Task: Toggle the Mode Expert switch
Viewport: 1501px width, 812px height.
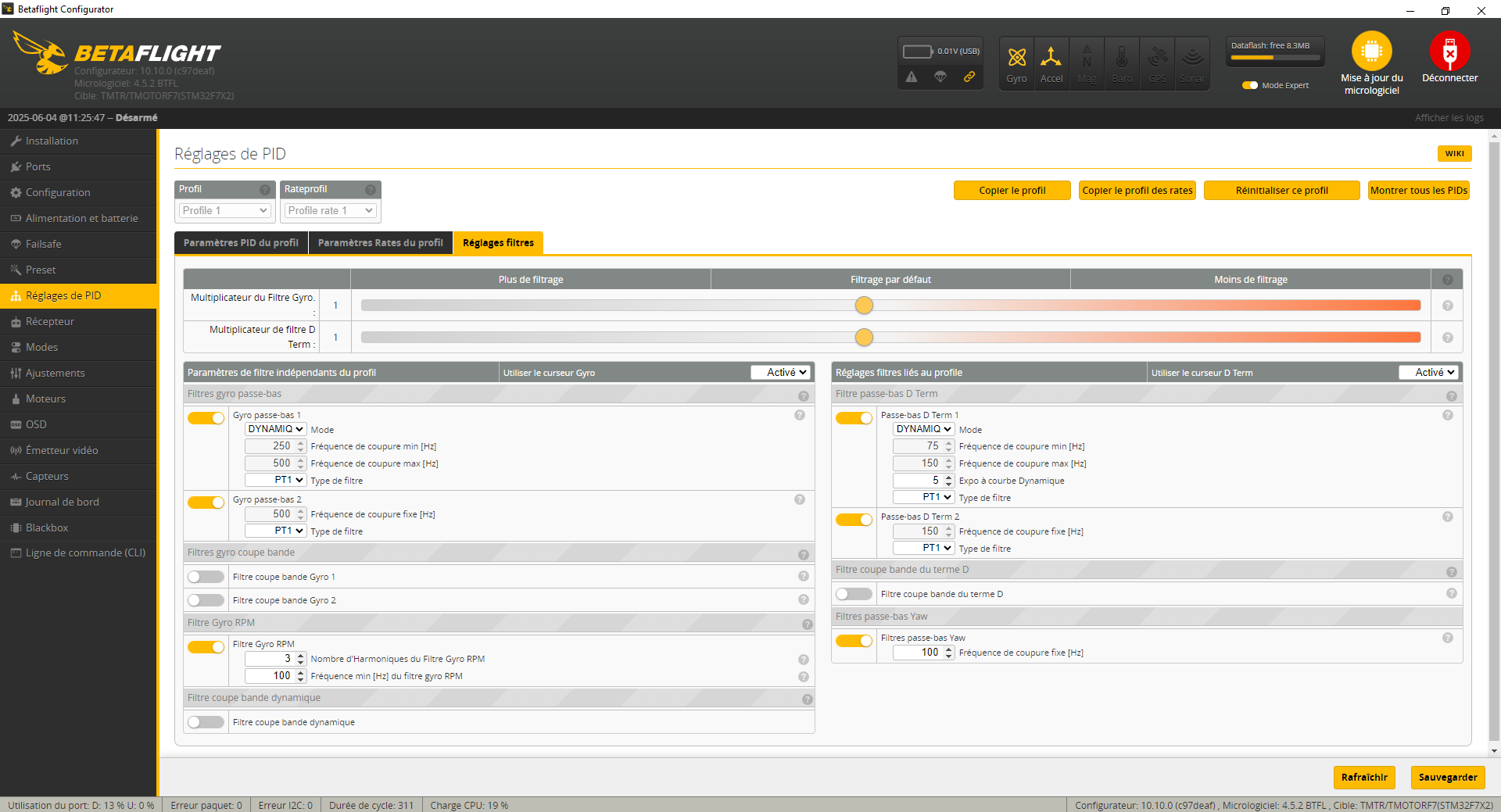Action: pos(1250,85)
